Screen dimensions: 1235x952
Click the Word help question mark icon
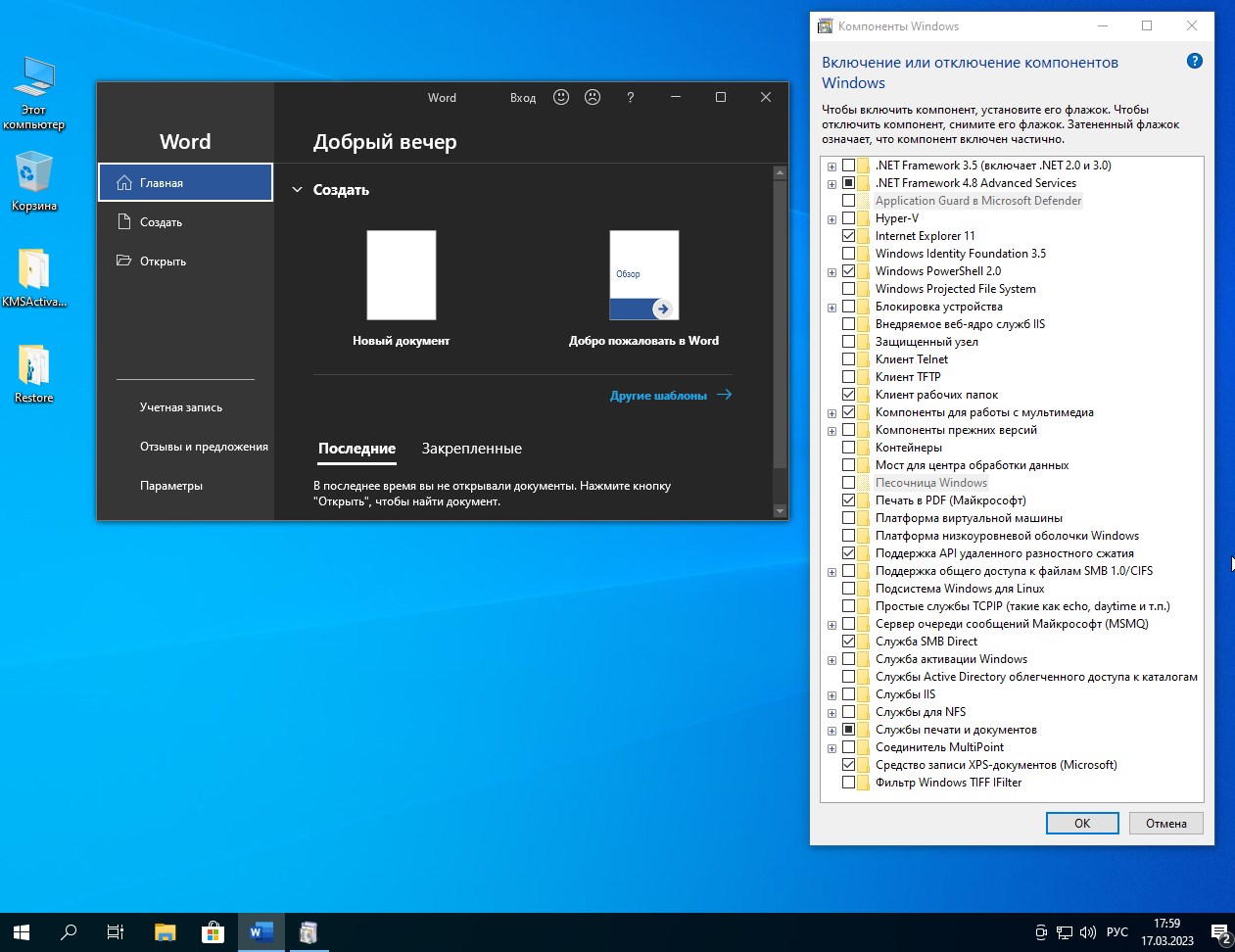pyautogui.click(x=630, y=97)
